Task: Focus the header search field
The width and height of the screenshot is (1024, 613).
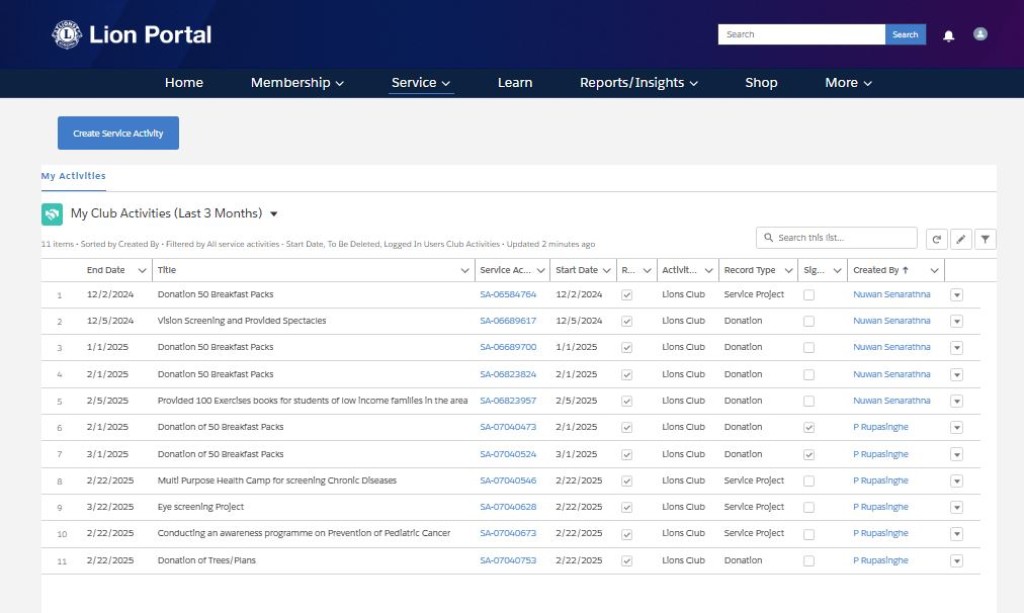Action: [801, 35]
